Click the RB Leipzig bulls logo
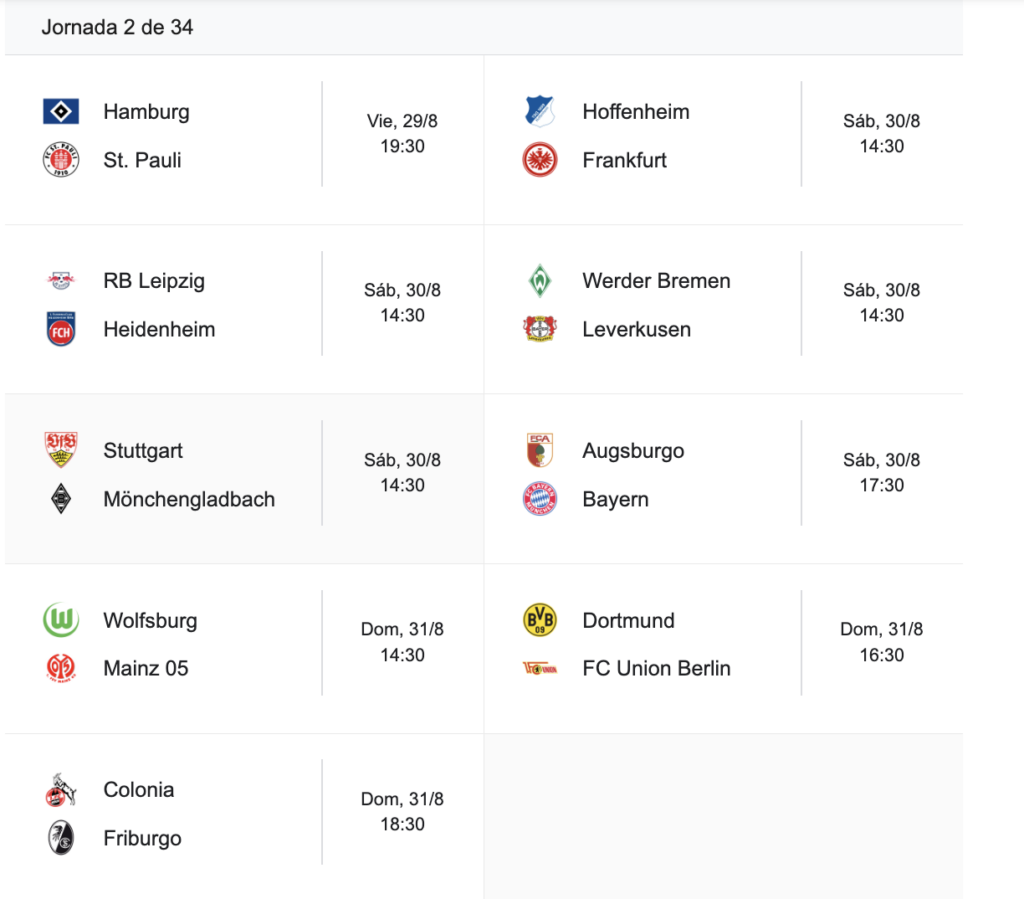This screenshot has width=1024, height=899. [x=61, y=281]
